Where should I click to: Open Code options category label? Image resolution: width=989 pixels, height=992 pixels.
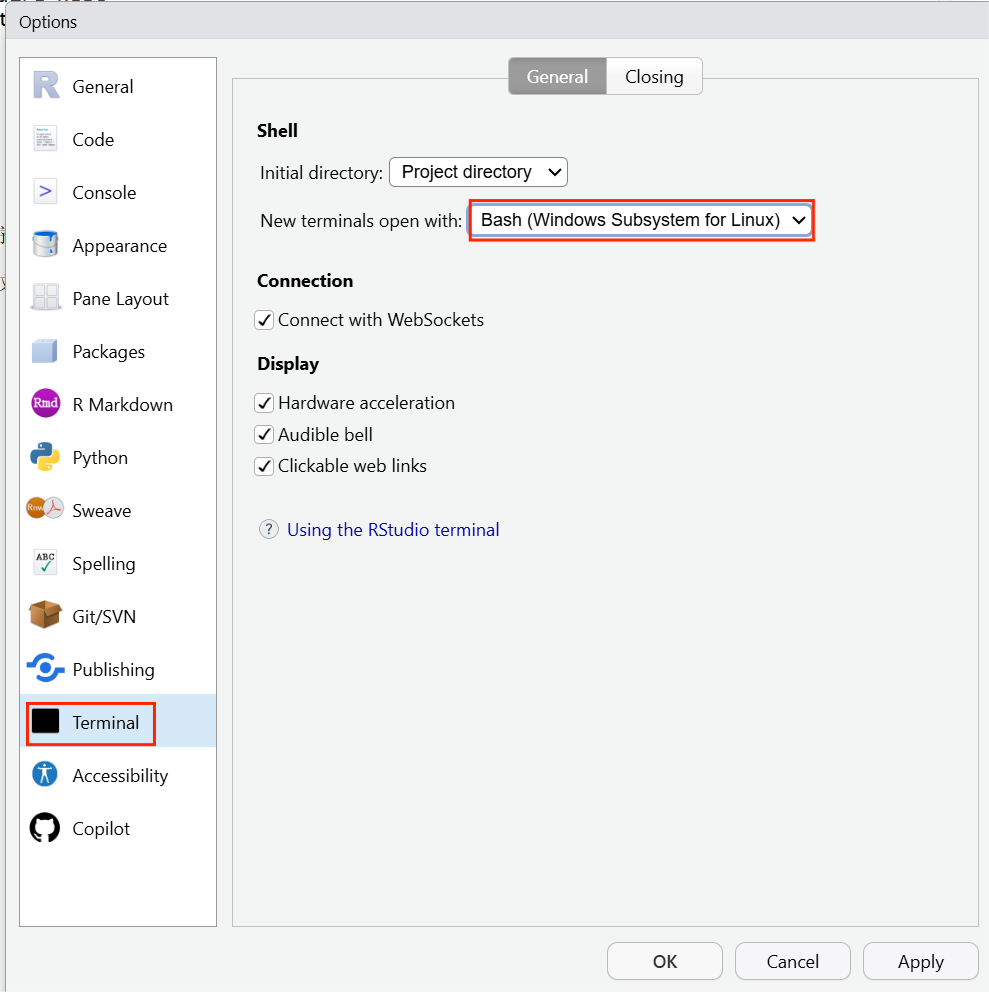coord(94,140)
